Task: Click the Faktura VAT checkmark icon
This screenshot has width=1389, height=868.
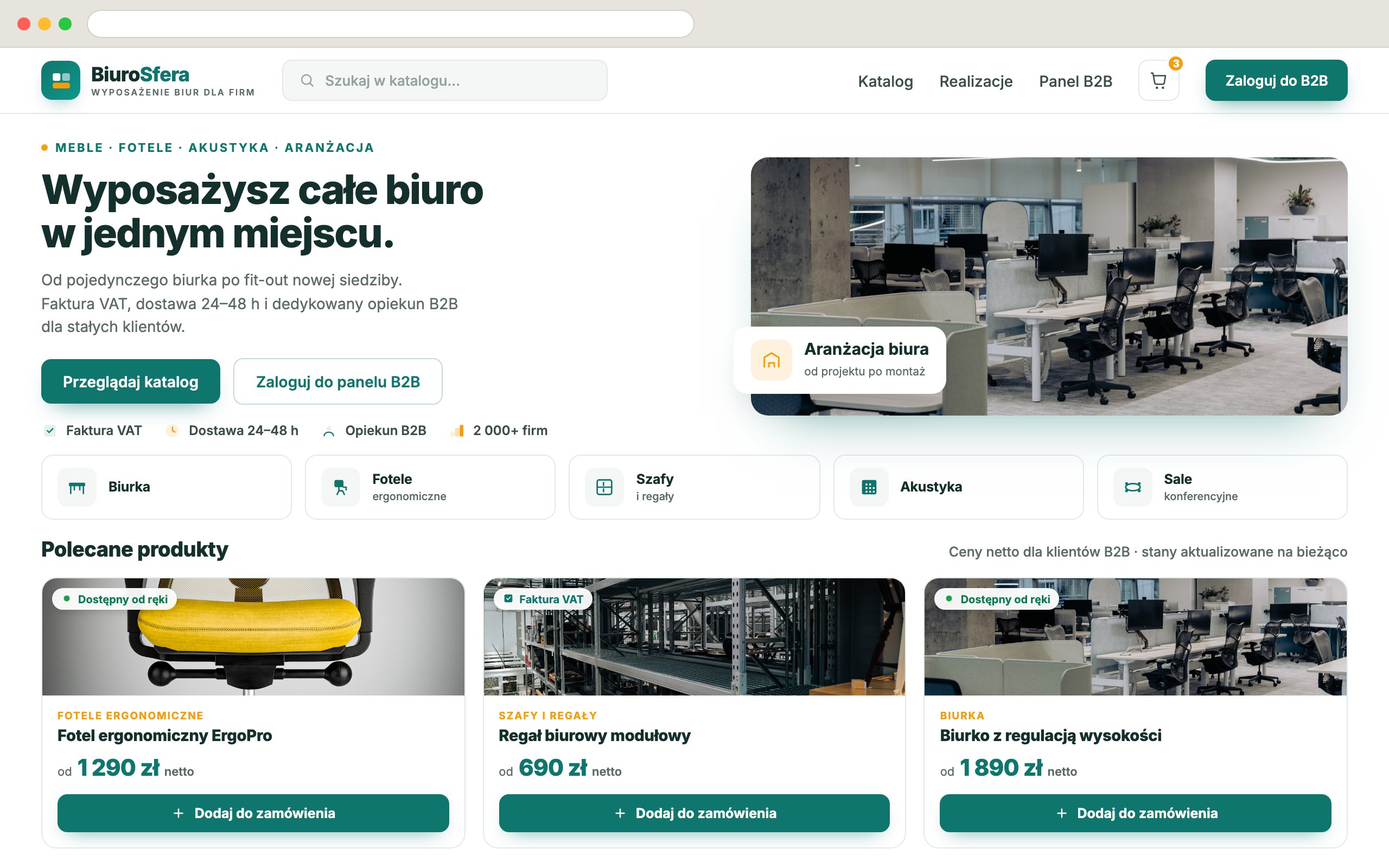Action: [50, 431]
